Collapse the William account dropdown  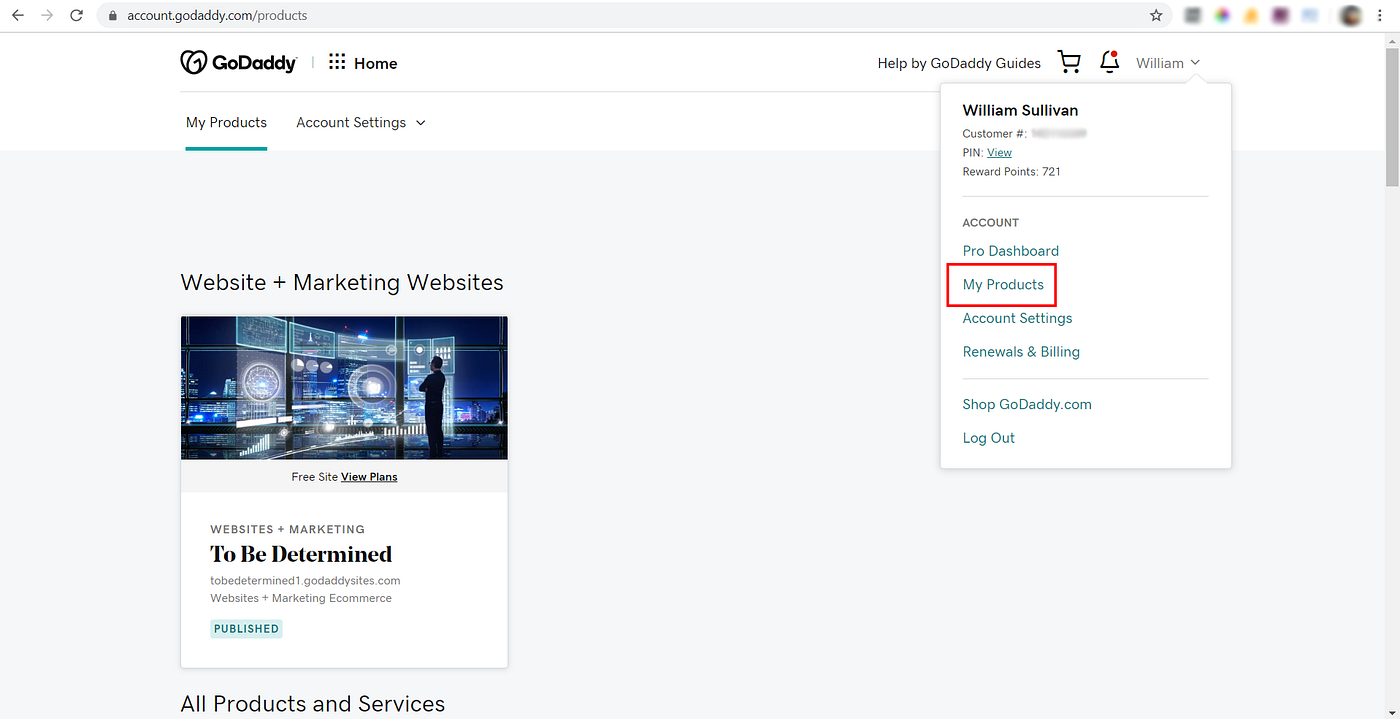pos(1168,63)
